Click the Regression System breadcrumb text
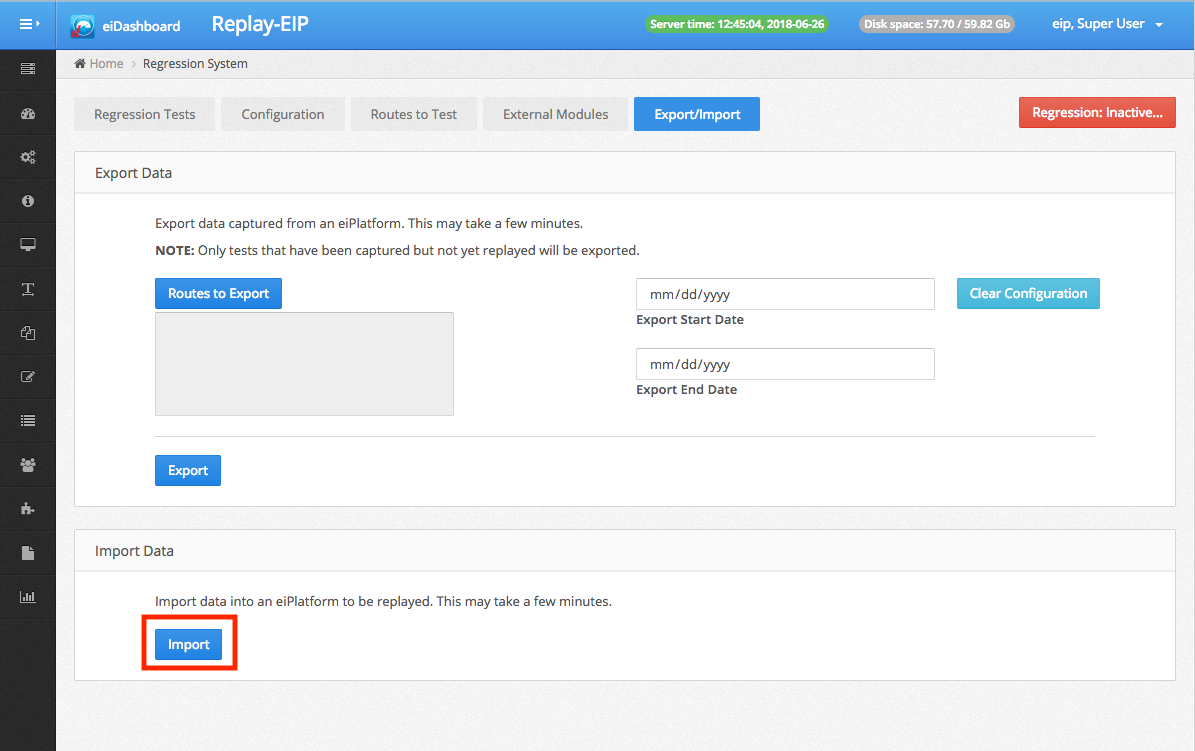Screen dimensions: 1195x751 (195, 63)
